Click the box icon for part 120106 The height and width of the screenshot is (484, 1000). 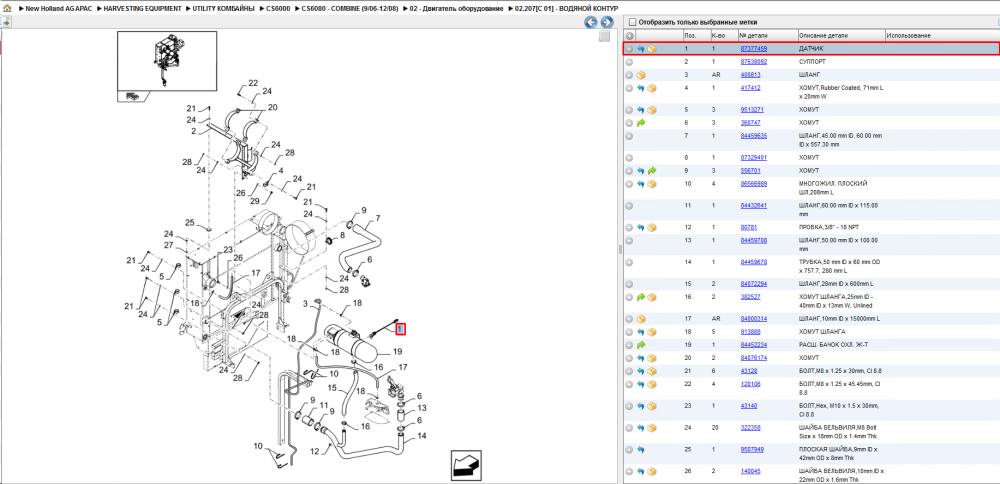(x=652, y=384)
